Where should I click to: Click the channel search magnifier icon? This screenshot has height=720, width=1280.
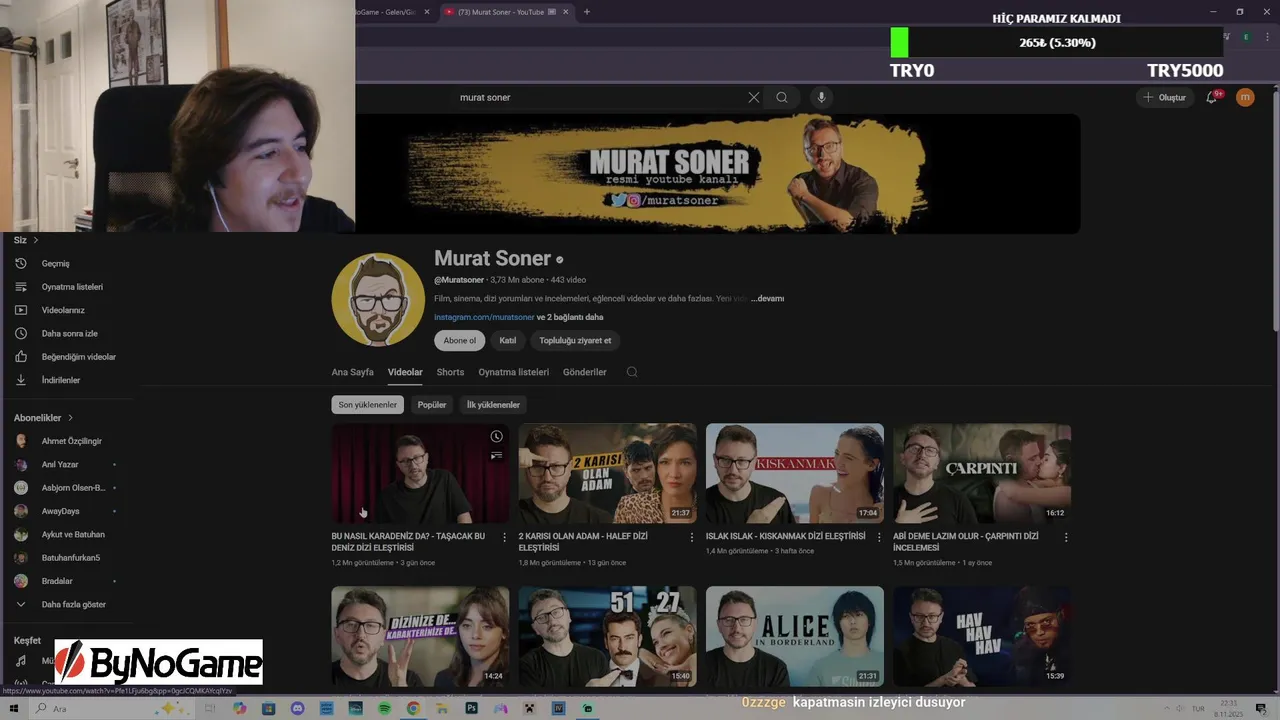point(632,372)
